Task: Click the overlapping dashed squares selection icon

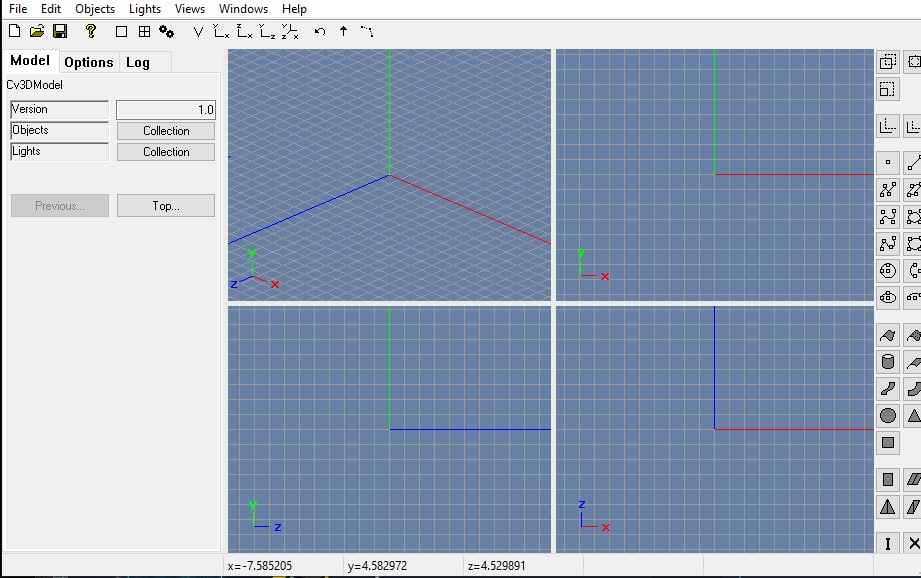Action: [x=888, y=61]
